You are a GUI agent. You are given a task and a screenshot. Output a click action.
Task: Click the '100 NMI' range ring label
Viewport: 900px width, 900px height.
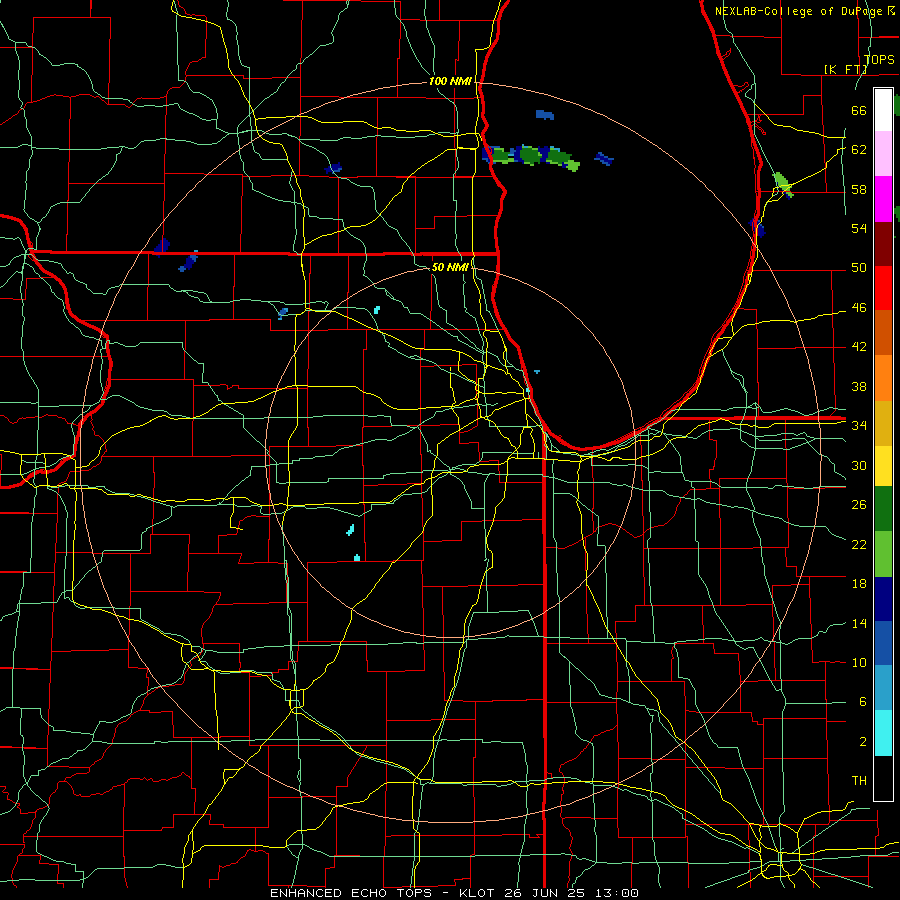(450, 82)
